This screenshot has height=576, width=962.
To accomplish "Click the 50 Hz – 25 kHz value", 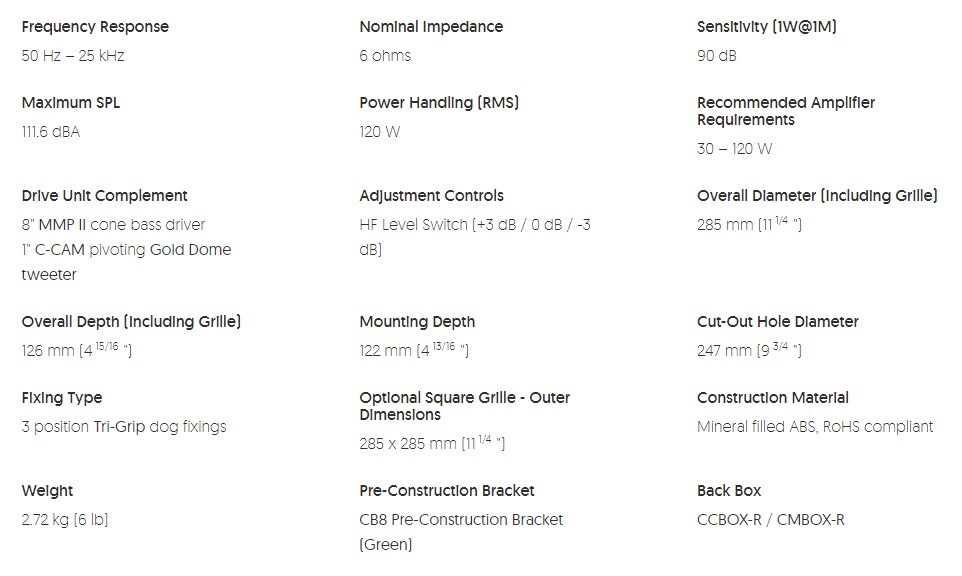I will pos(73,56).
